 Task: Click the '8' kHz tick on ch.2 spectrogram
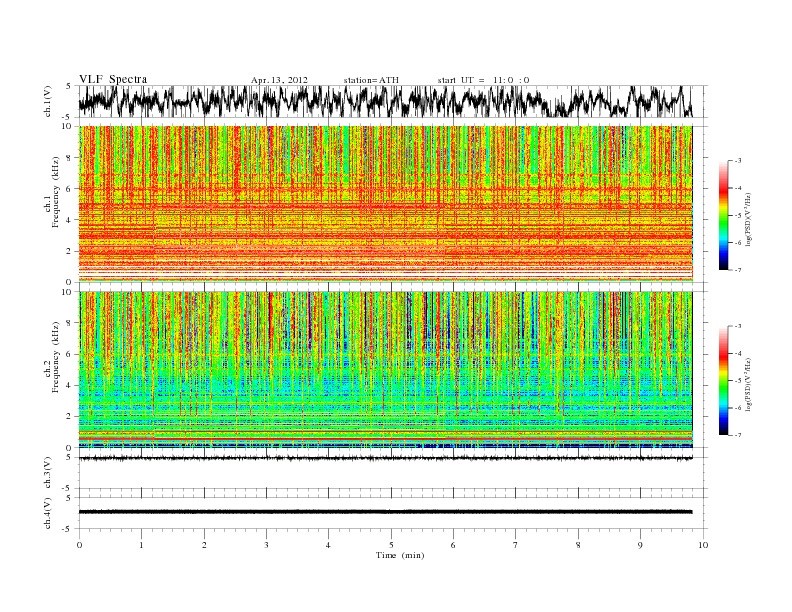[x=70, y=323]
